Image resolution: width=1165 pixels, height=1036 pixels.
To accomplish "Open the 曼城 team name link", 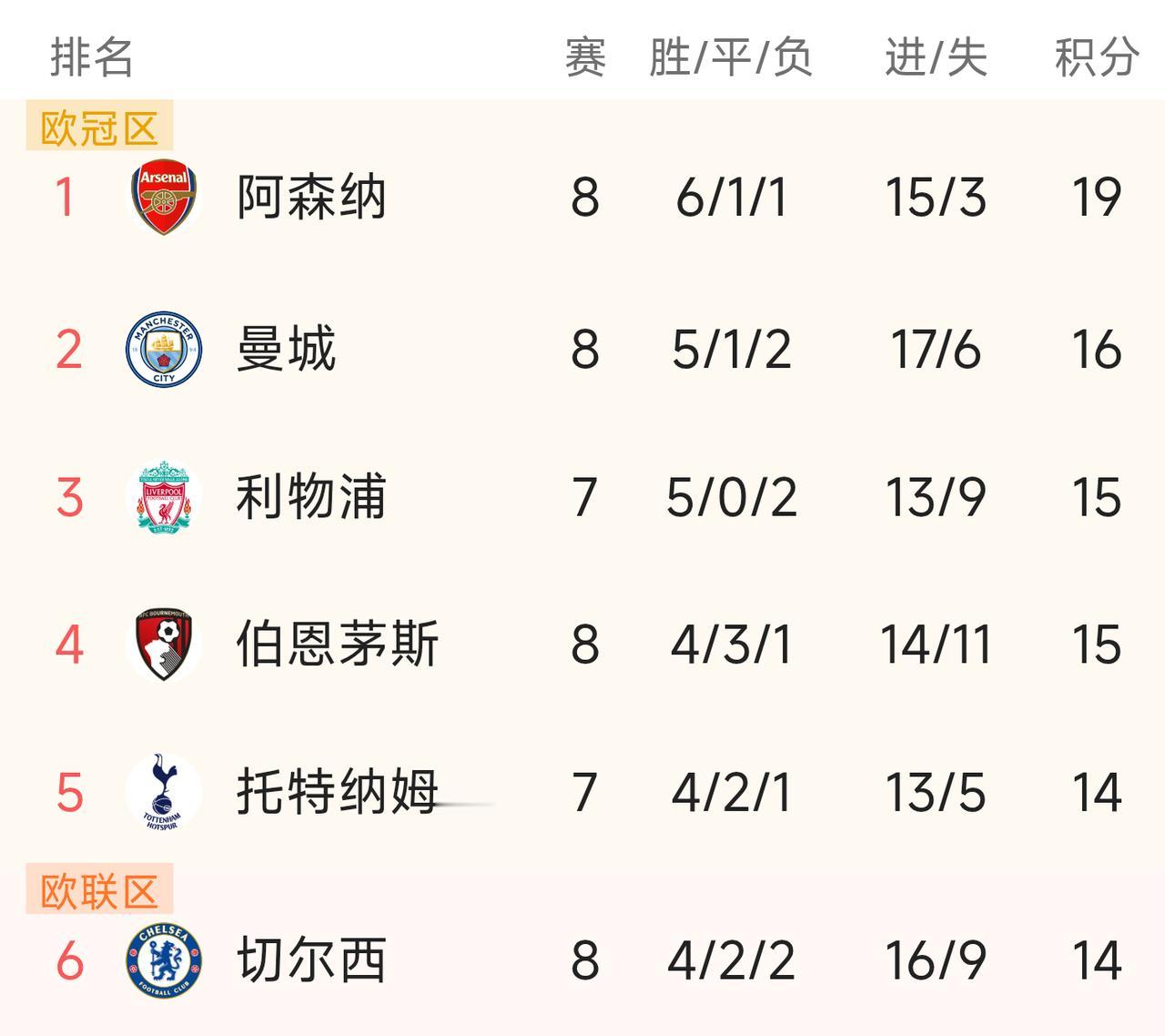I will [286, 350].
